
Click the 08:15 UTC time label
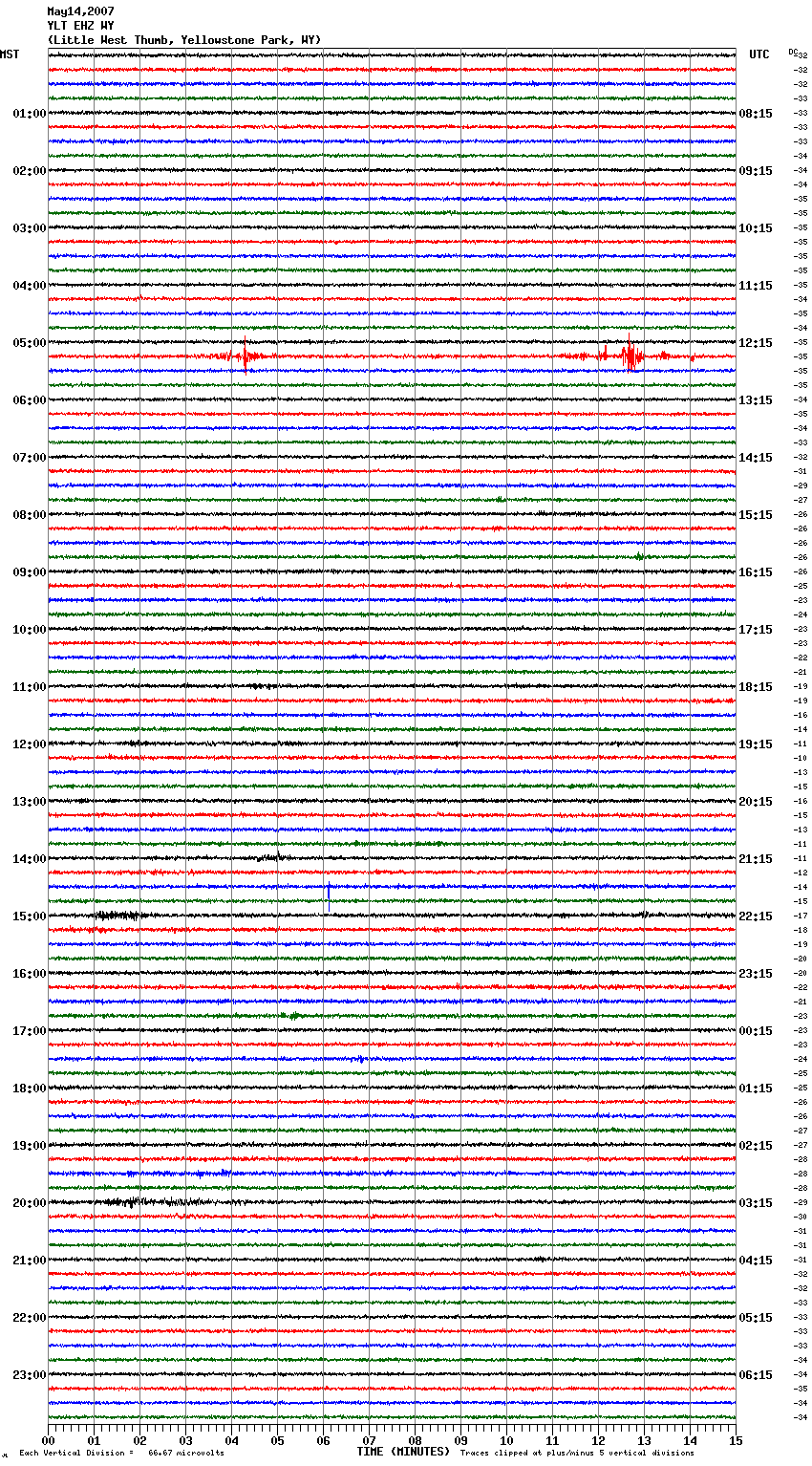(x=756, y=114)
